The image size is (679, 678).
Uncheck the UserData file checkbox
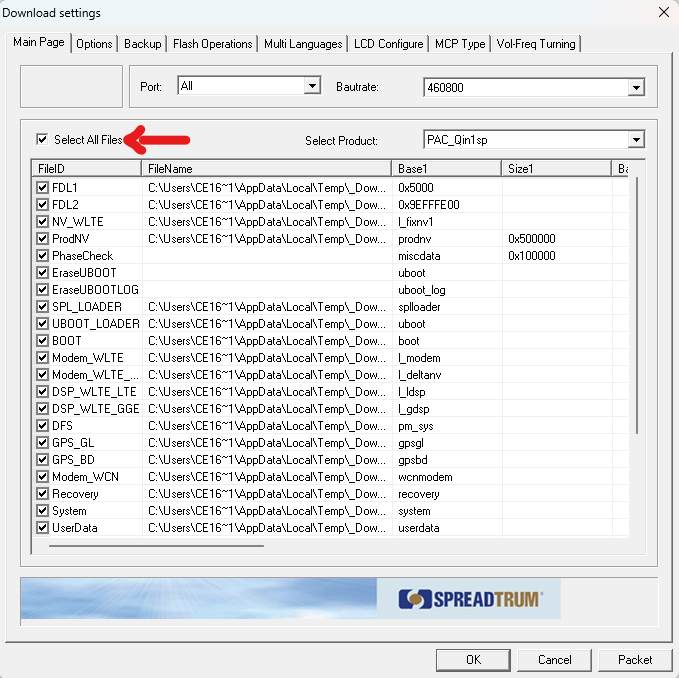[42, 527]
